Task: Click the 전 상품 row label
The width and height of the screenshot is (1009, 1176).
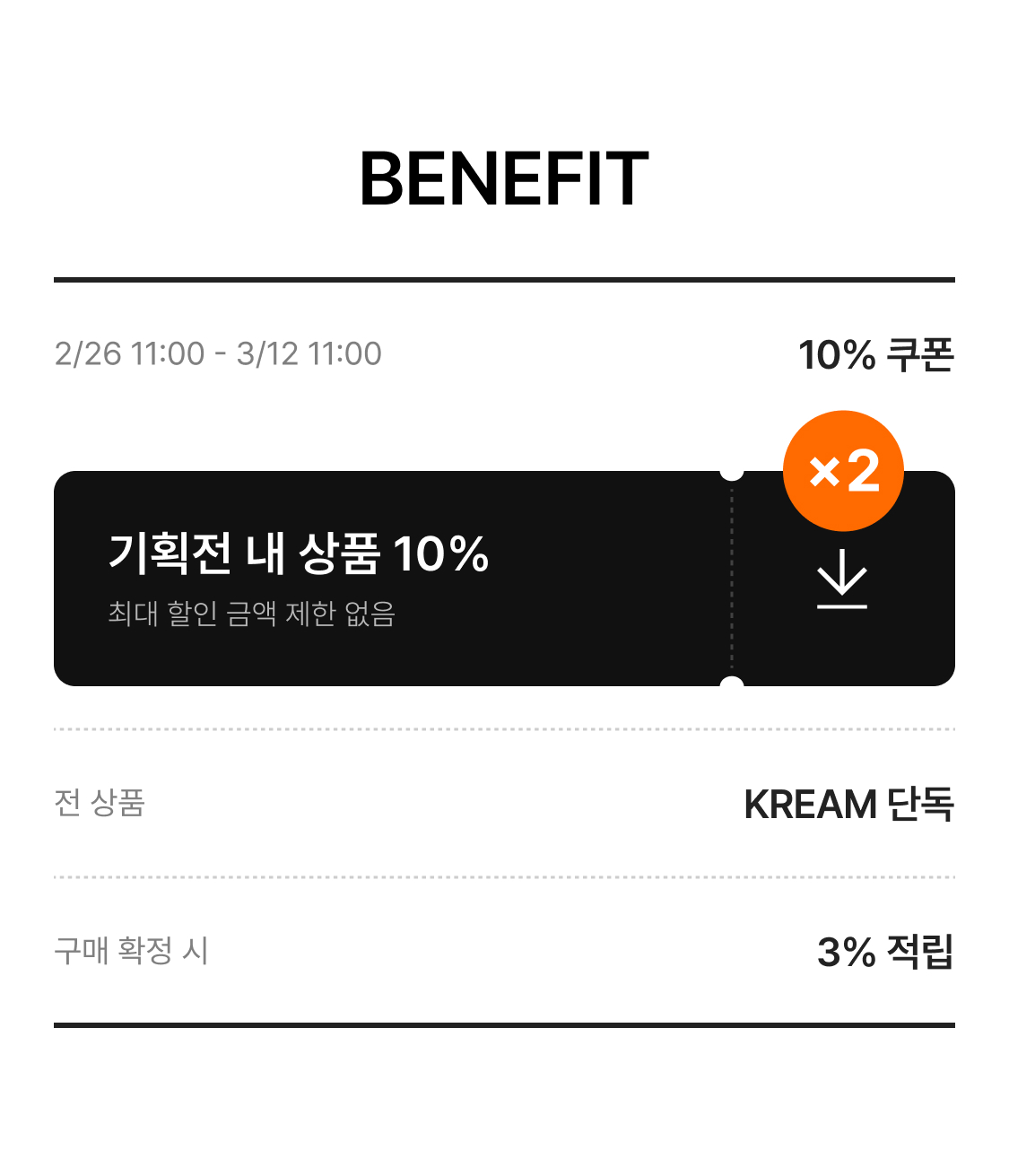Action: [x=100, y=803]
